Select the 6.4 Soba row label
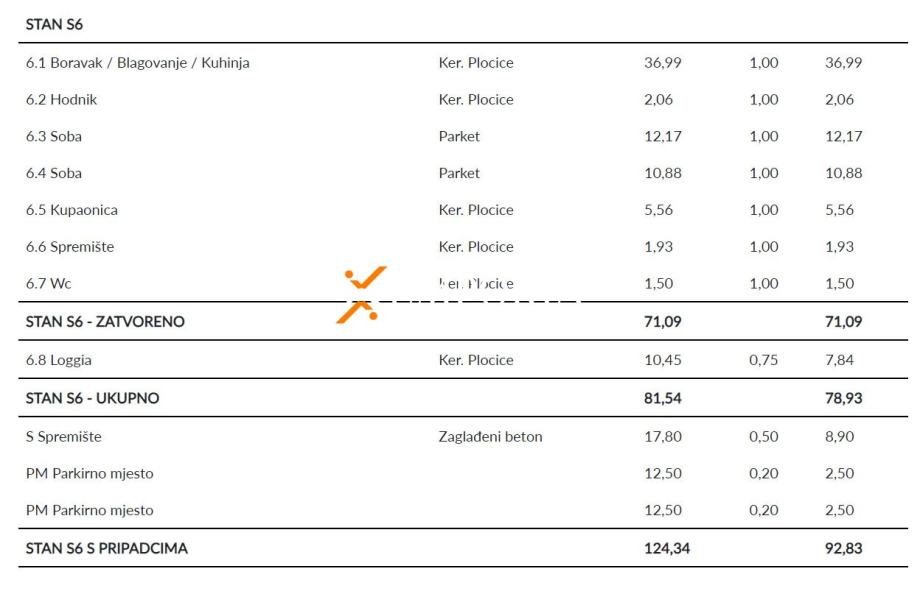The width and height of the screenshot is (920, 591). tap(54, 173)
